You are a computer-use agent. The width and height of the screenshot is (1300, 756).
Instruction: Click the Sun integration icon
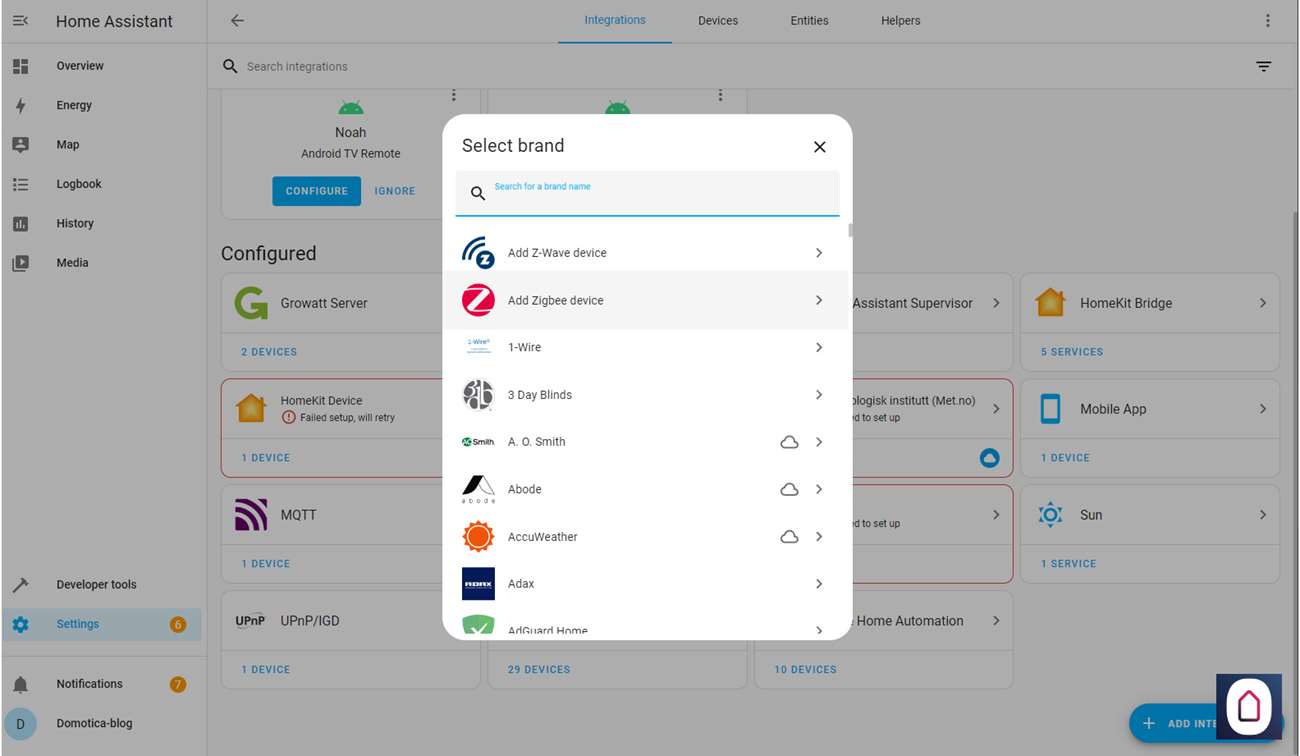click(1050, 515)
